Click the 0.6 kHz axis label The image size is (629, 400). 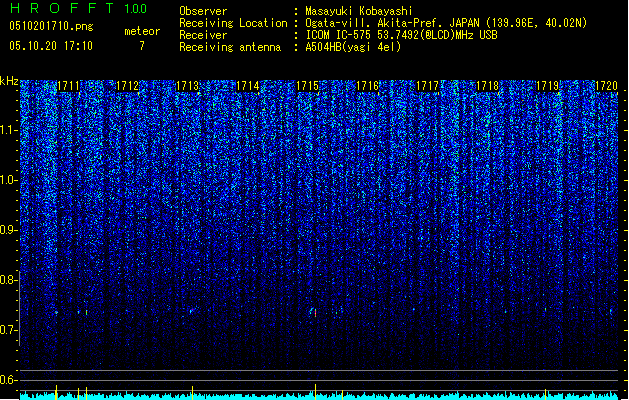point(8,380)
